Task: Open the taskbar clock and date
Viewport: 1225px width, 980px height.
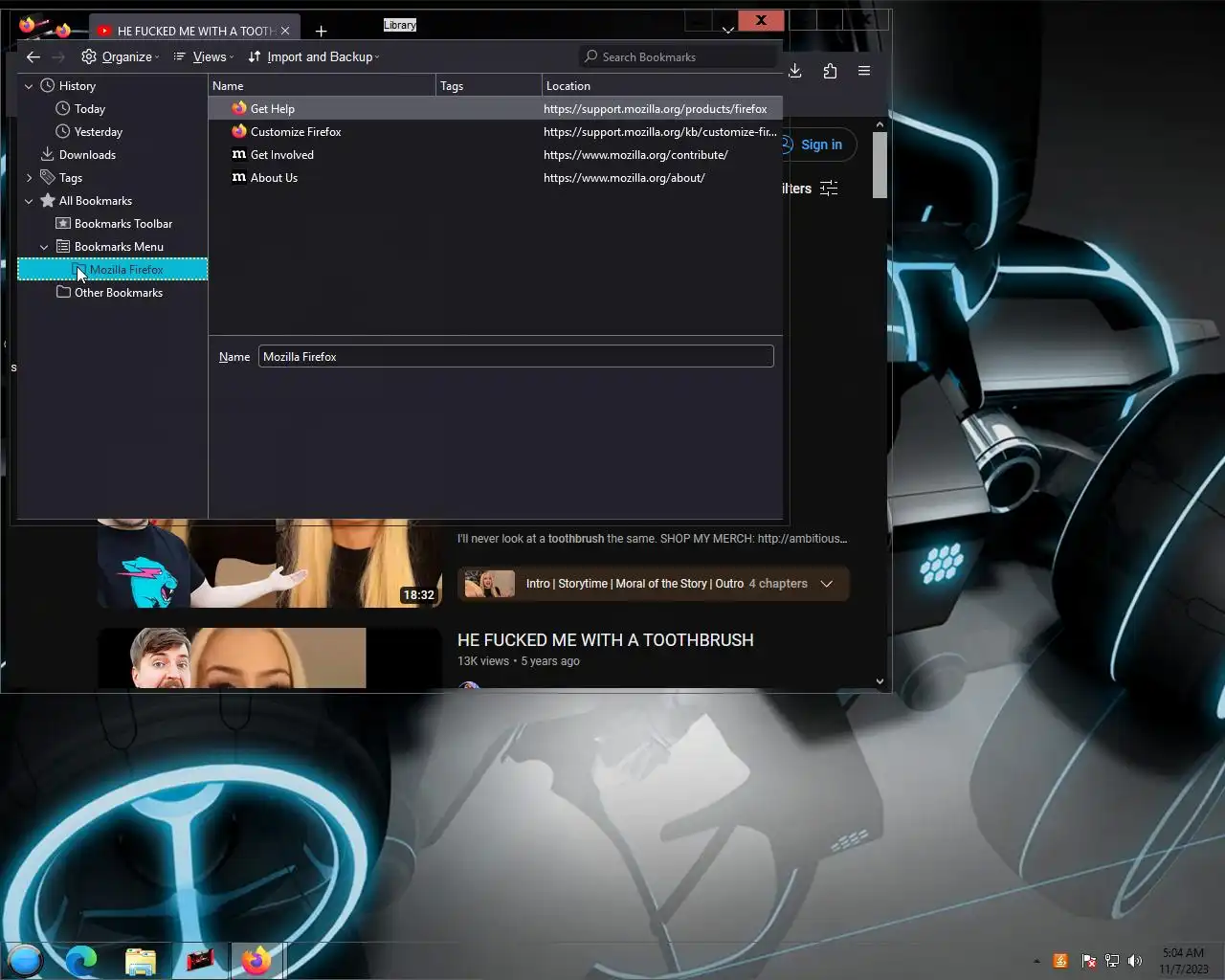Action: [1183, 961]
